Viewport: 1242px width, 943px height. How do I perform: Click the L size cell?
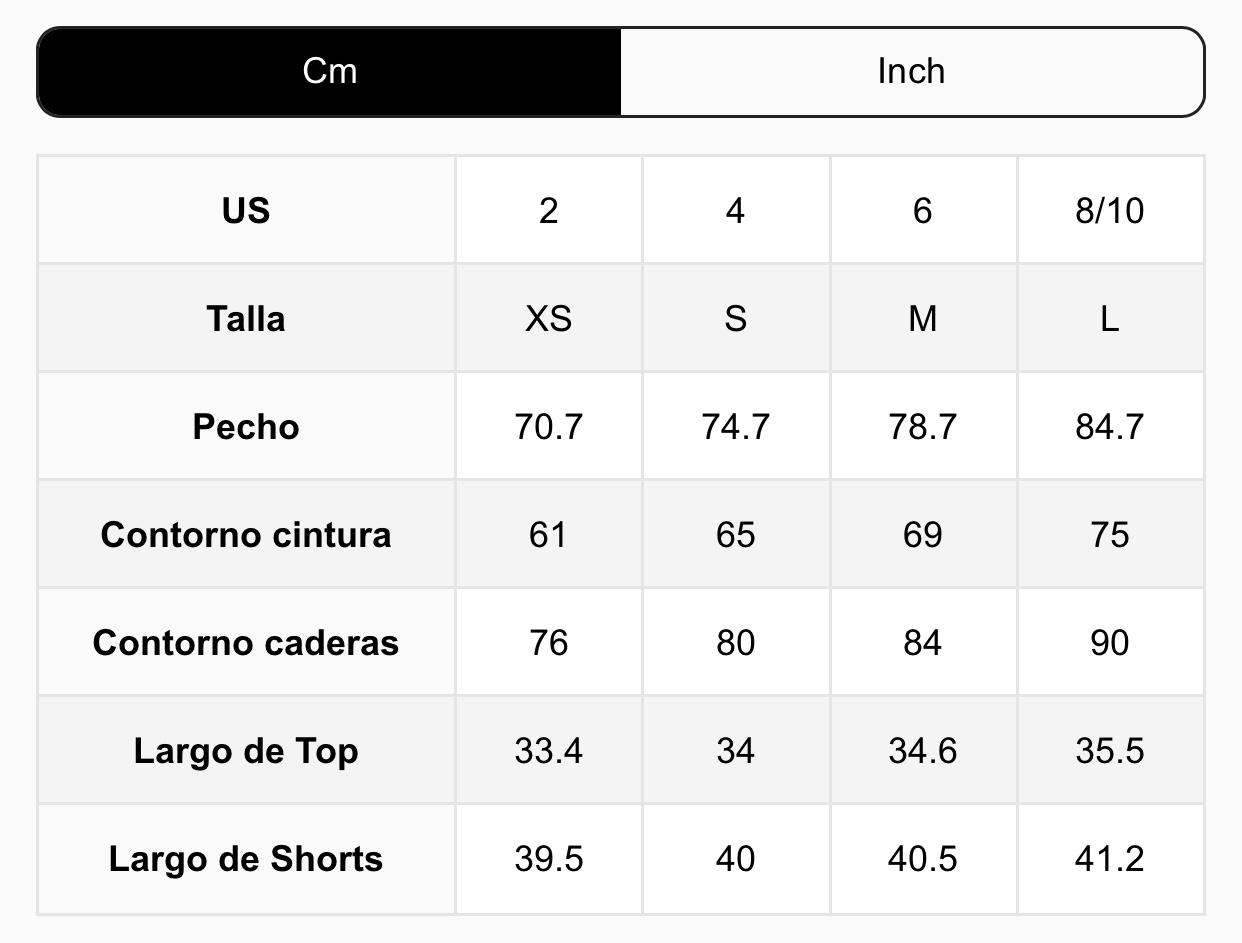click(1109, 319)
